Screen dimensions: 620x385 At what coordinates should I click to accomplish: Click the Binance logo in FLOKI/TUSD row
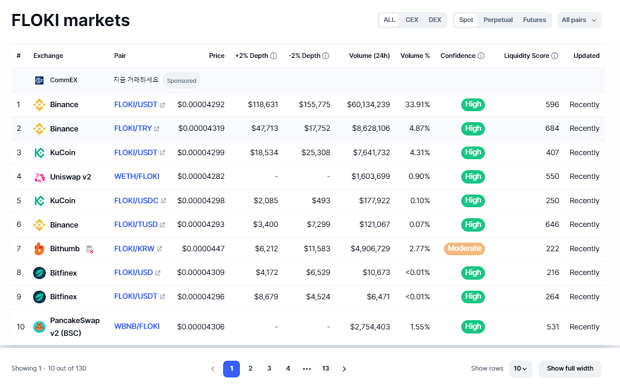pyautogui.click(x=39, y=225)
